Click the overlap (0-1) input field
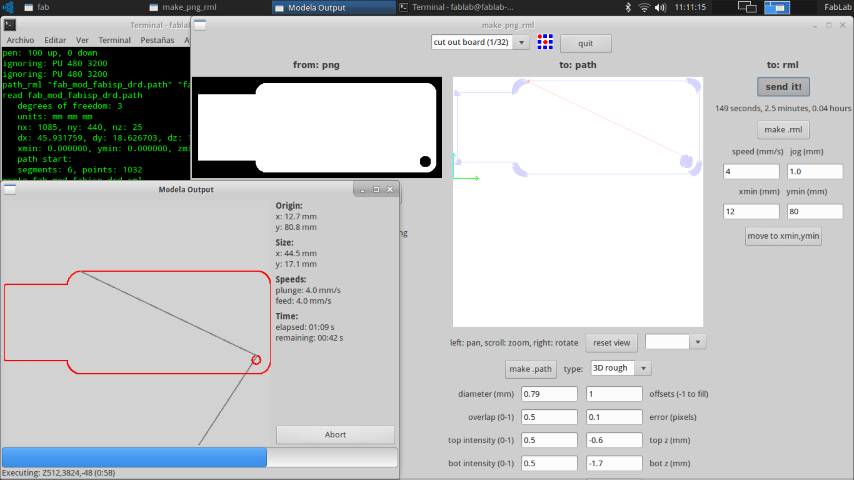This screenshot has width=854, height=480. point(549,417)
